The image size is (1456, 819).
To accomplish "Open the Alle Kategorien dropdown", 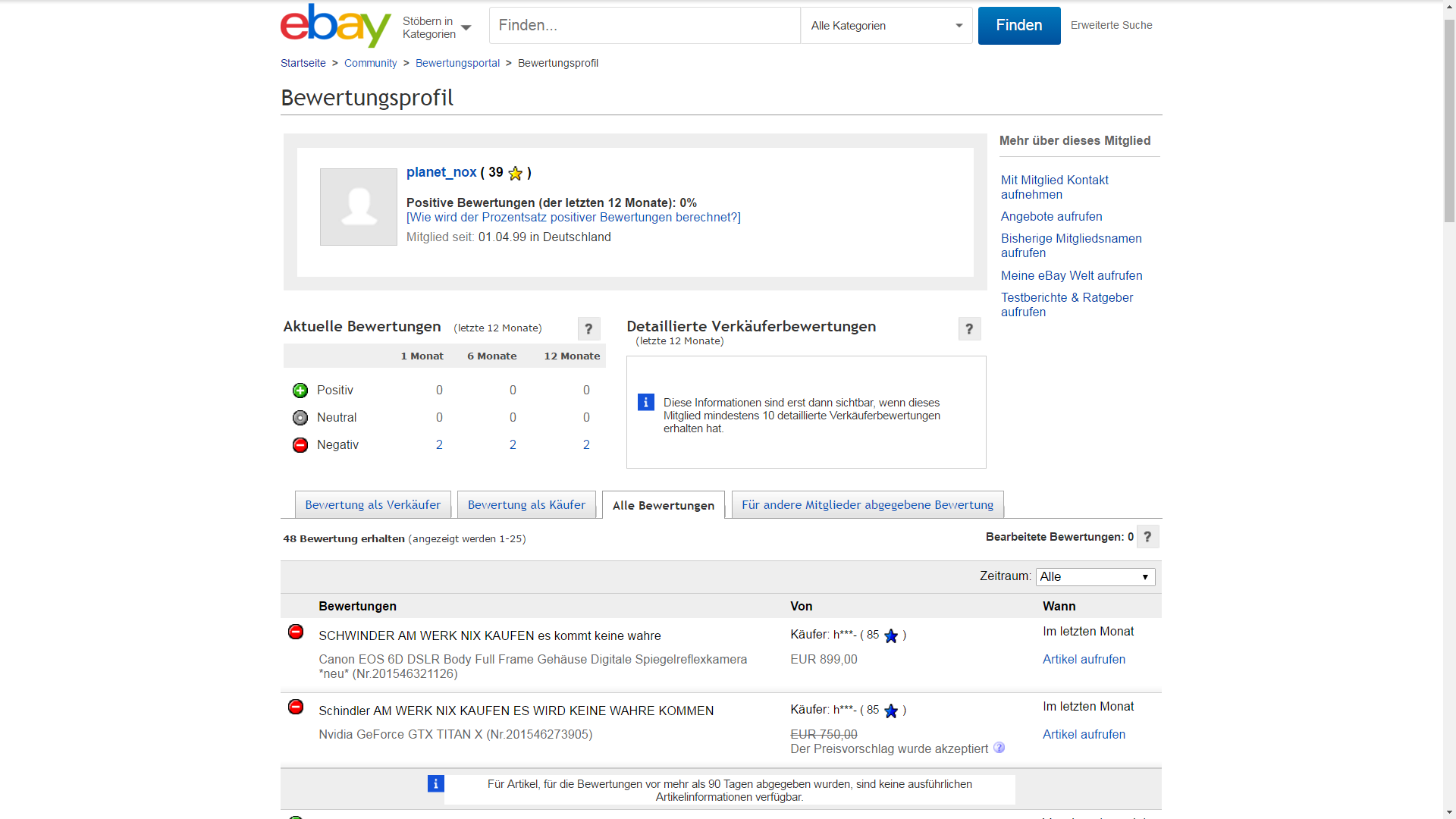I will point(886,26).
